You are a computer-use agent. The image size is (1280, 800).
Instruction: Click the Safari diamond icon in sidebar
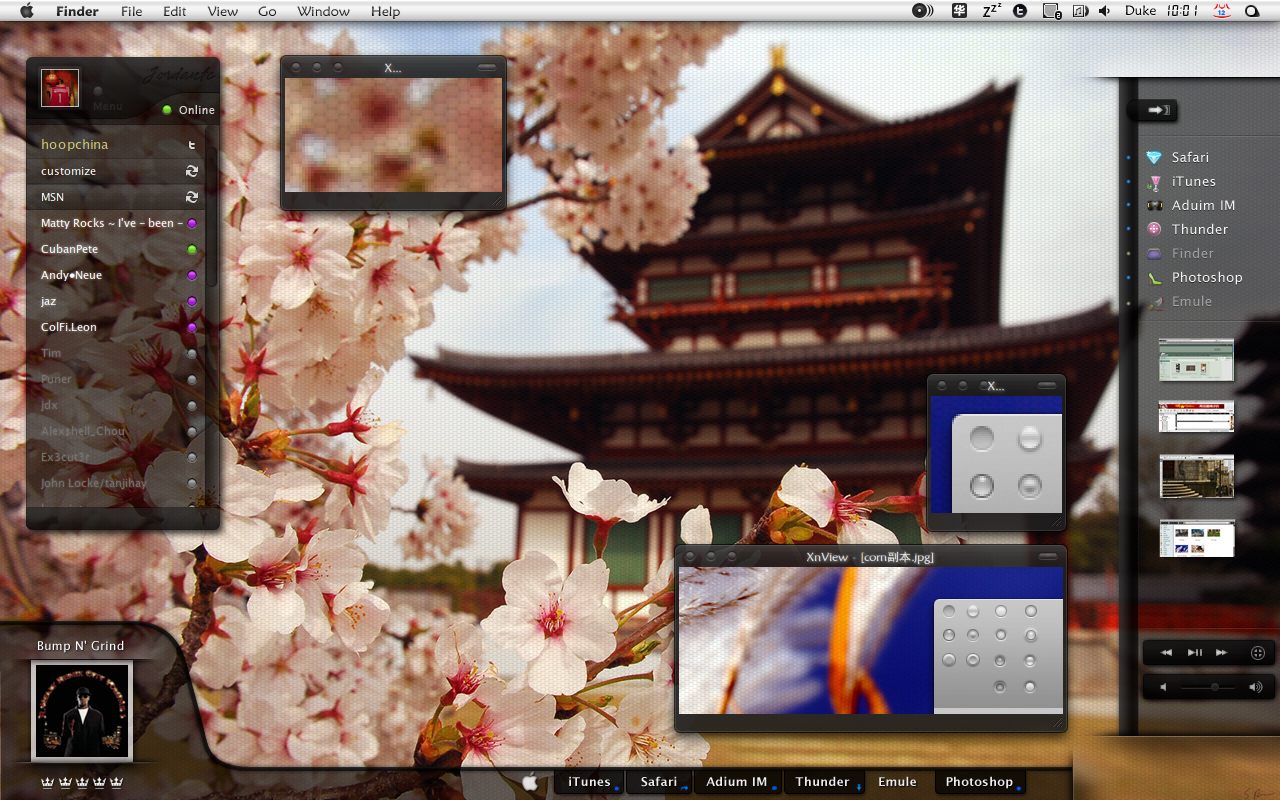1155,157
